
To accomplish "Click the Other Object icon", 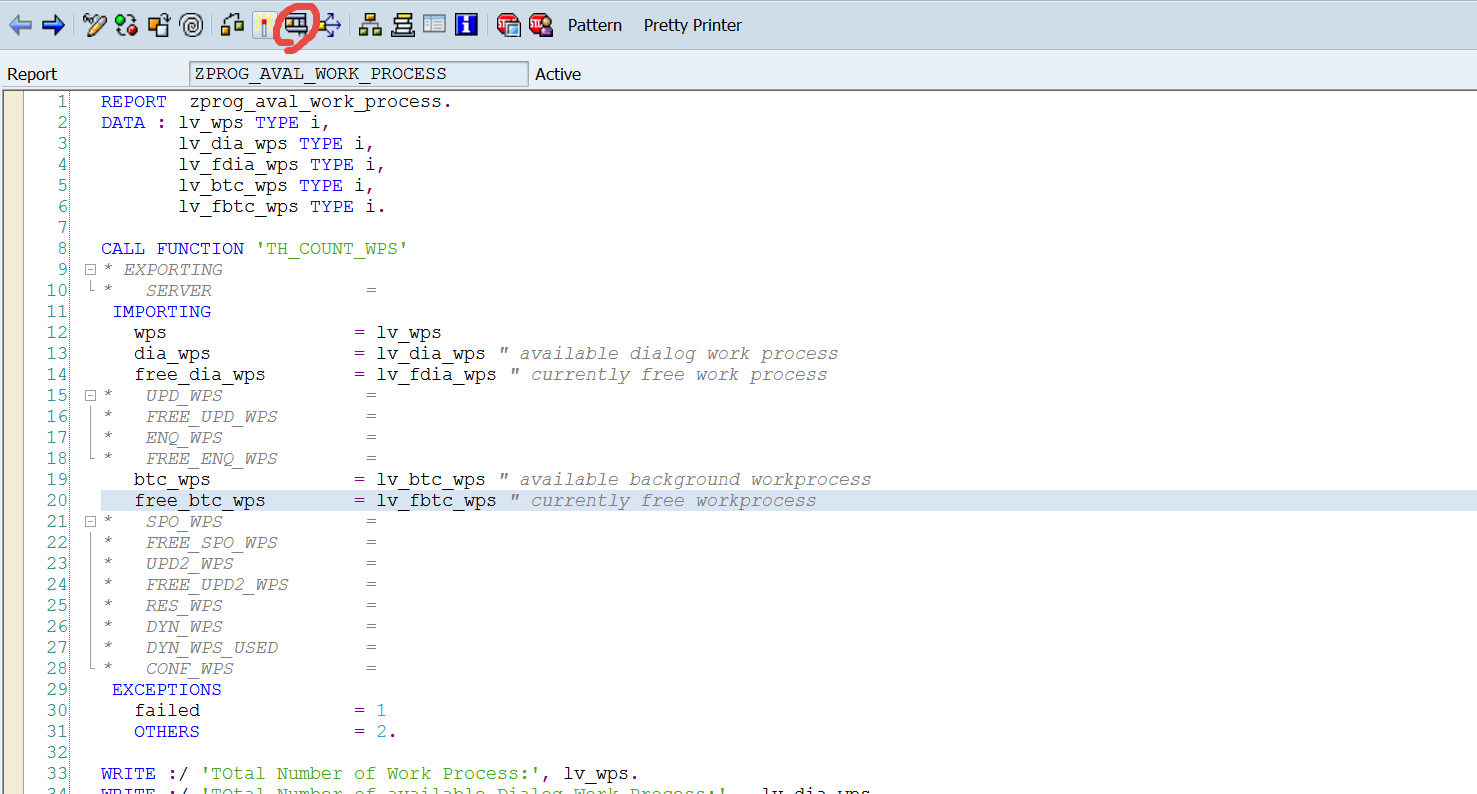I will [x=158, y=25].
